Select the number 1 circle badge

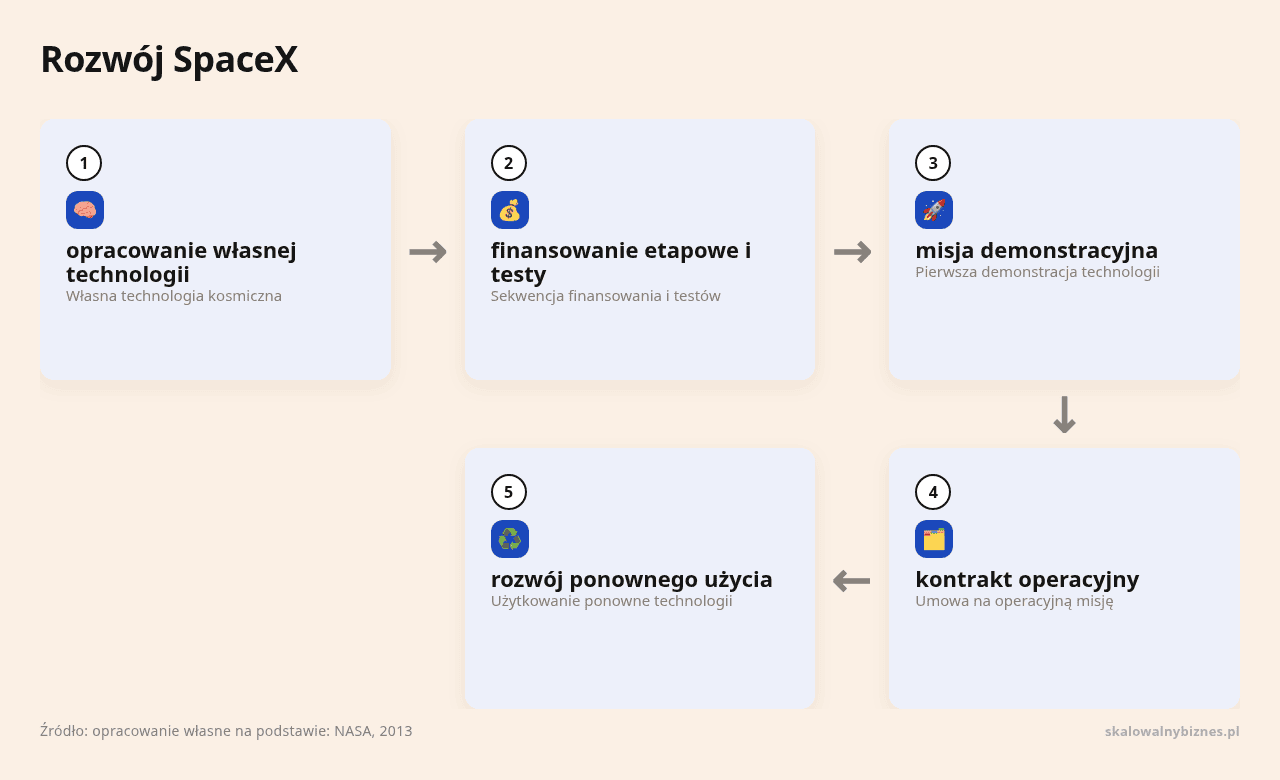[x=84, y=163]
